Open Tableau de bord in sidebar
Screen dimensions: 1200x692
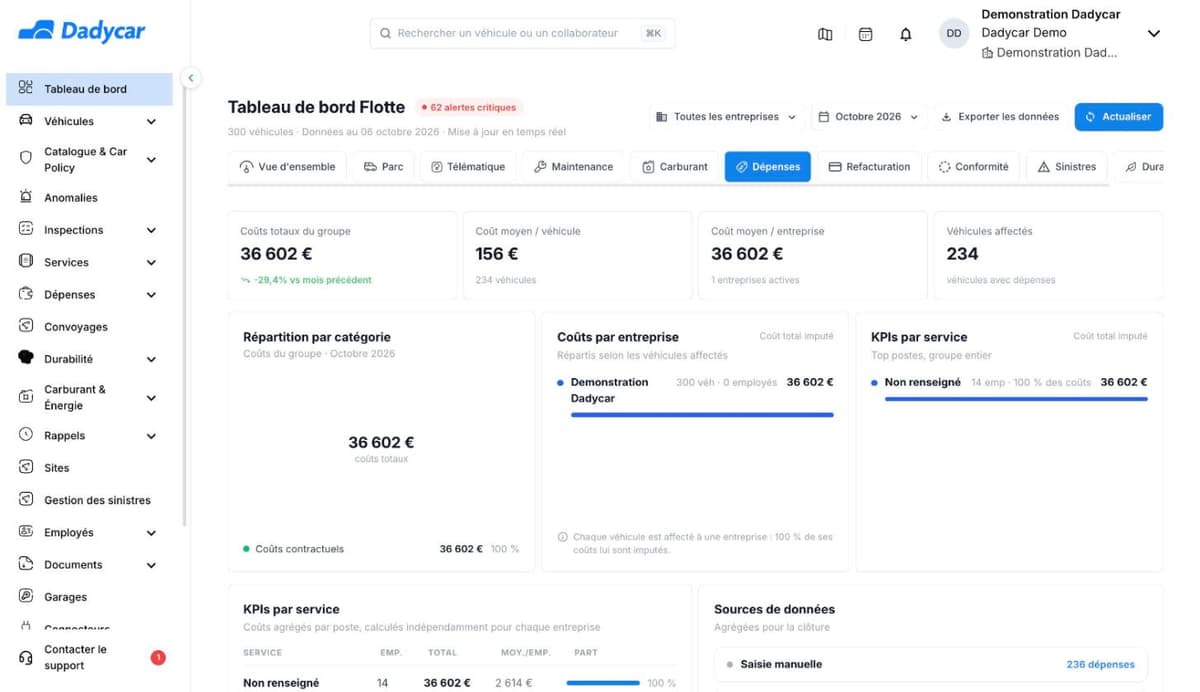coord(90,89)
